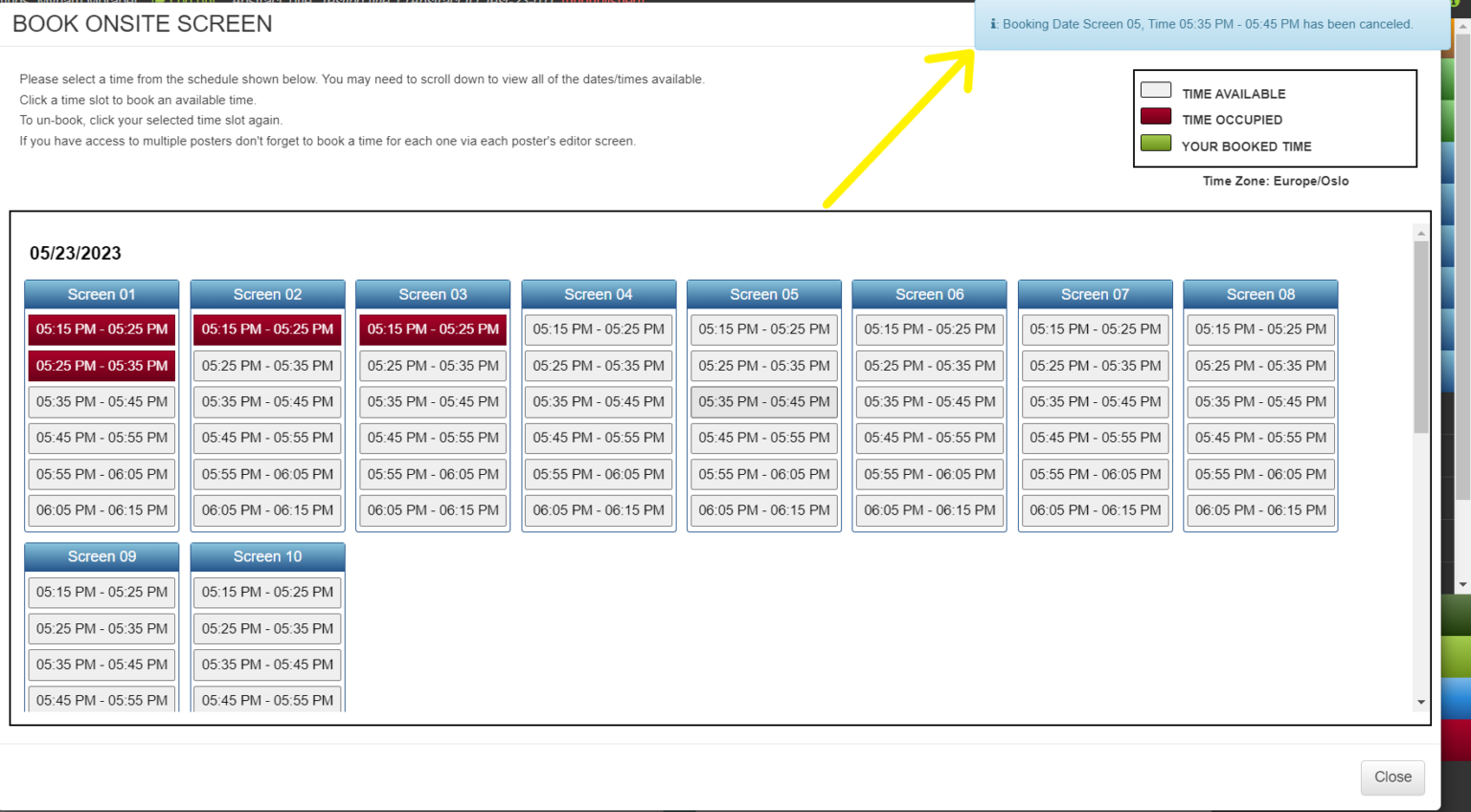Click the occupied 05:15 PM slot on Screen 03
This screenshot has width=1471, height=812.
click(x=432, y=328)
